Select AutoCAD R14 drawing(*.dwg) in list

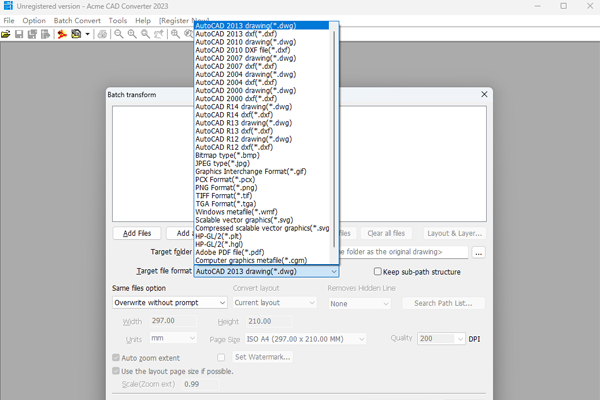coord(262,106)
